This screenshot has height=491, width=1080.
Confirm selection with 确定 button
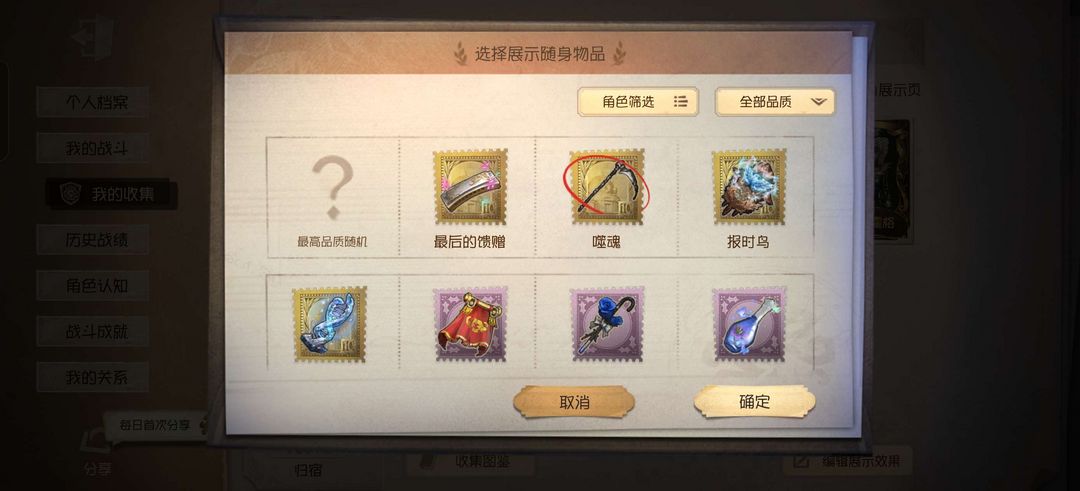coord(754,401)
